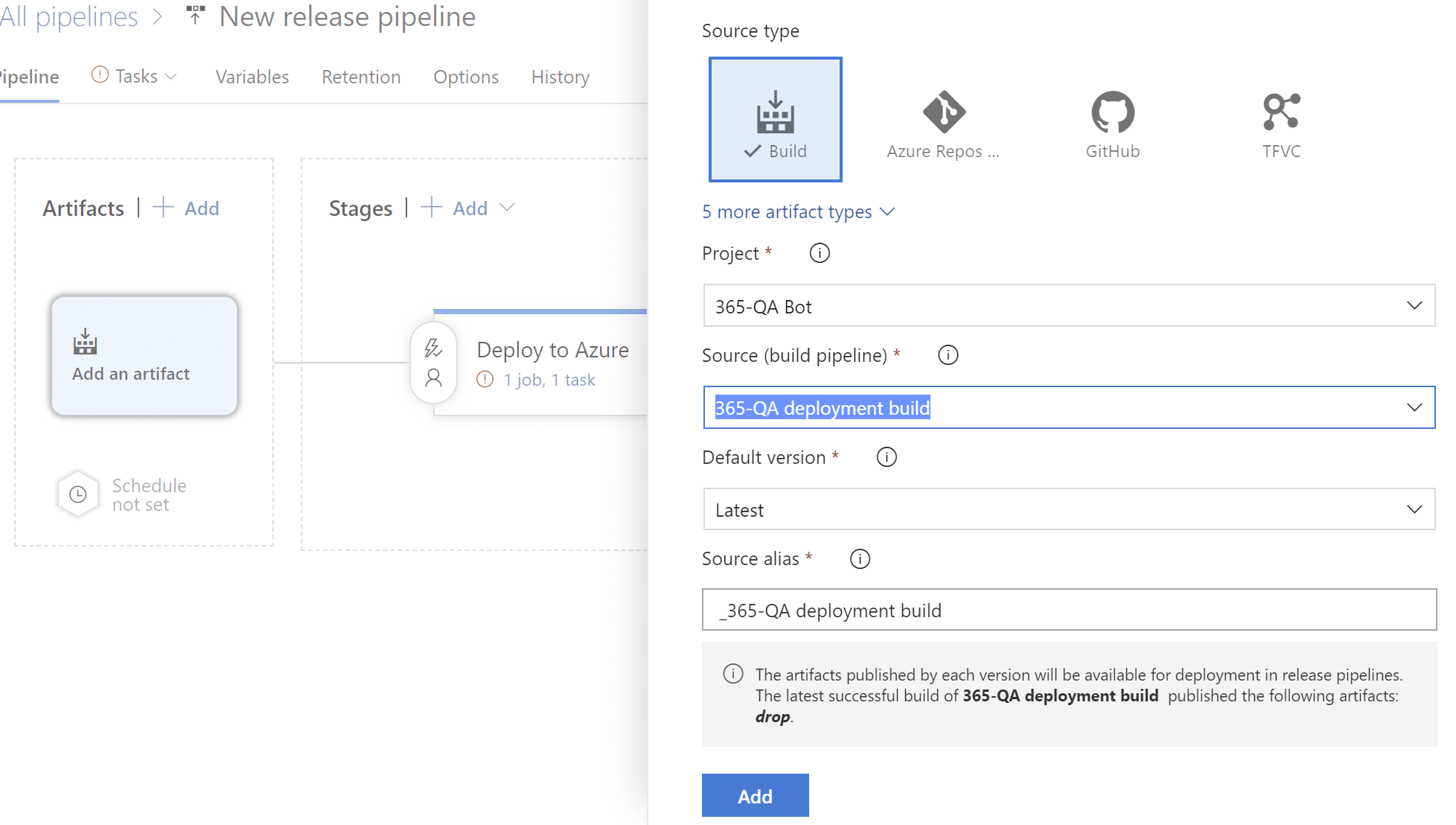Click the plus icon next to Artifacts Add
Screen dimensions: 1456x825
point(164,207)
